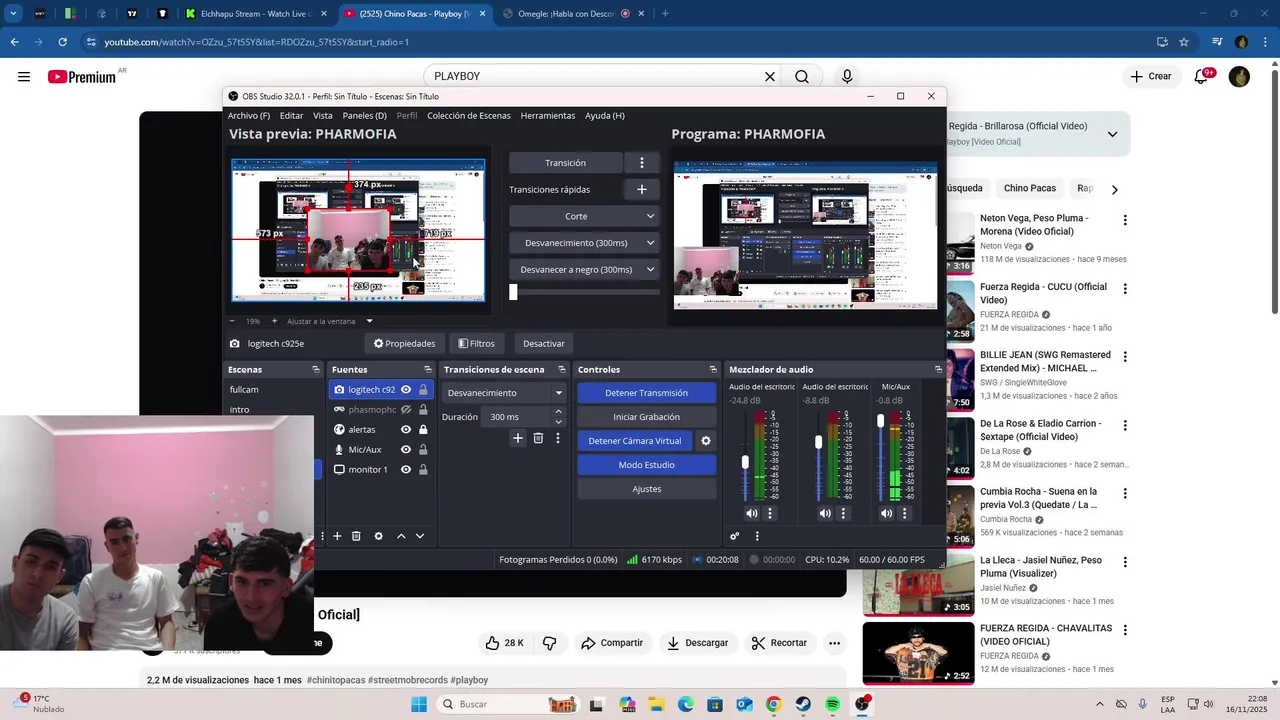
Task: Click the -24.8 dB volume fader
Action: [x=745, y=462]
